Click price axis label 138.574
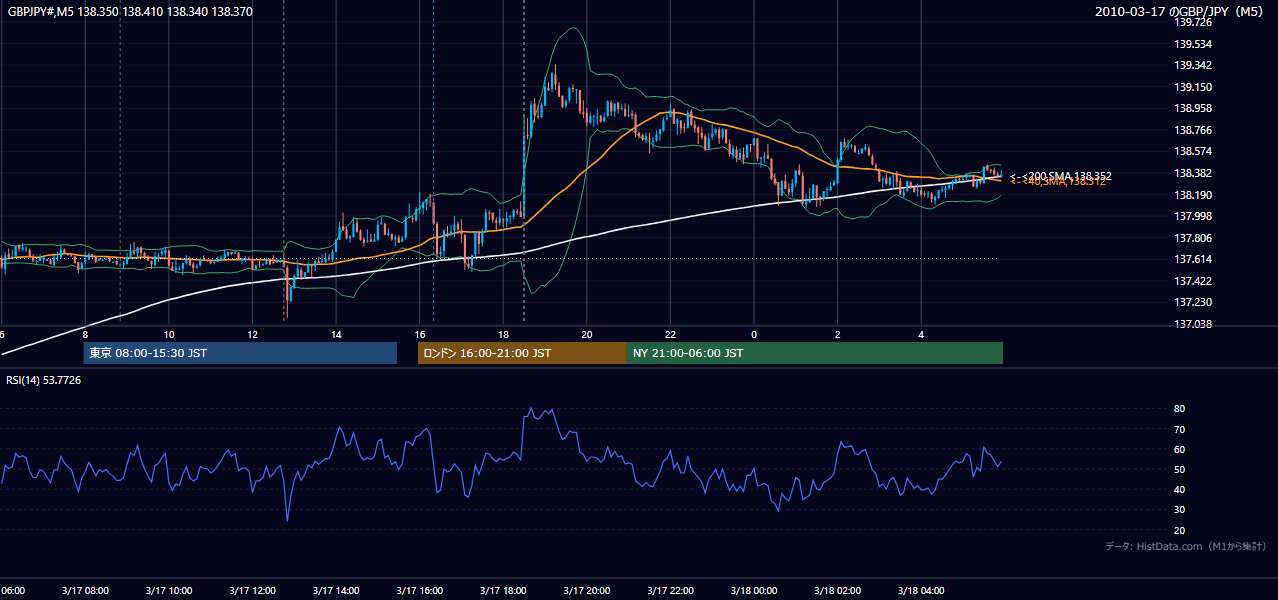This screenshot has width=1278, height=600. click(1193, 151)
